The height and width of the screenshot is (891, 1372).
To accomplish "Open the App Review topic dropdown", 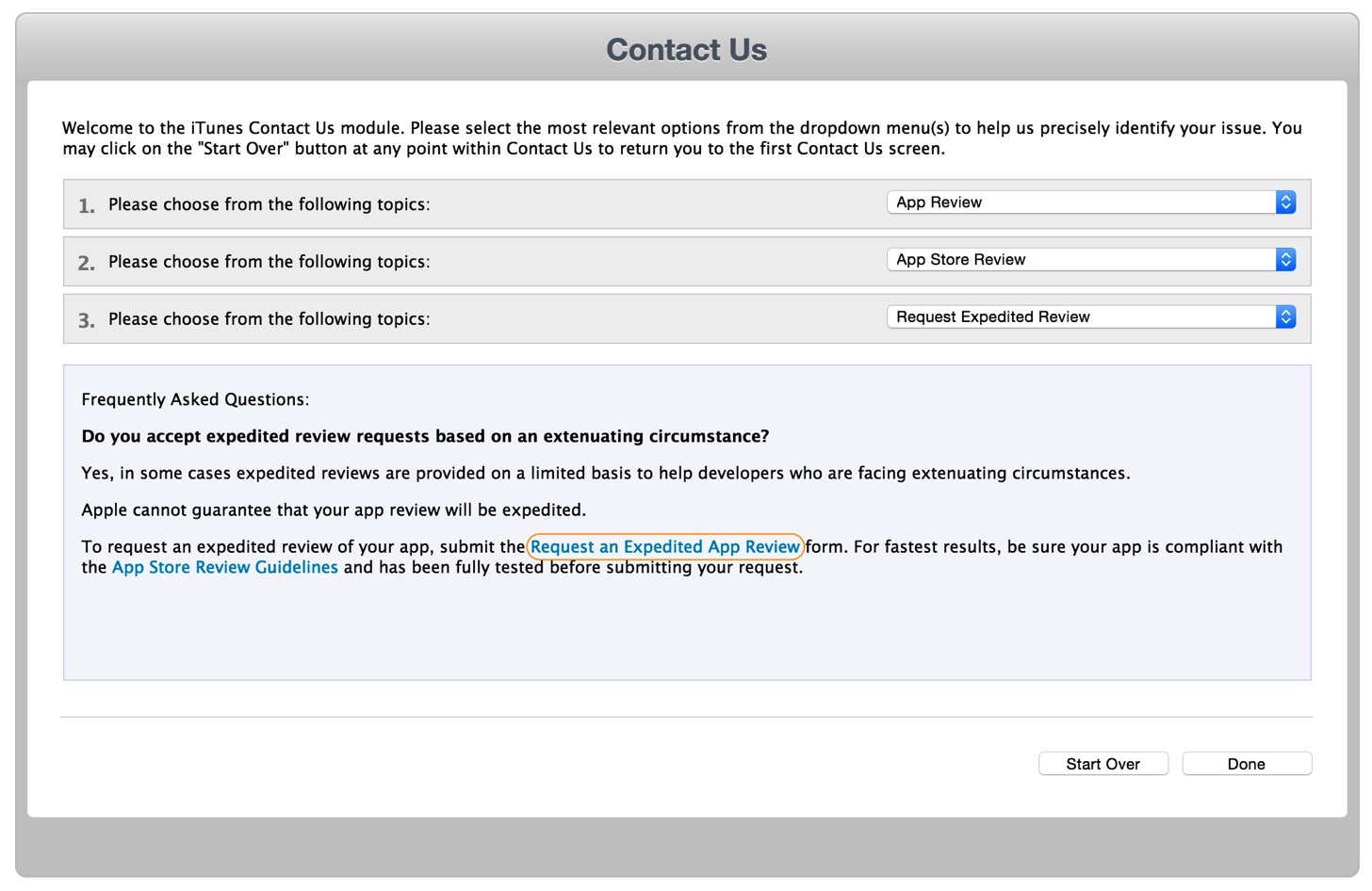I will coord(1091,202).
